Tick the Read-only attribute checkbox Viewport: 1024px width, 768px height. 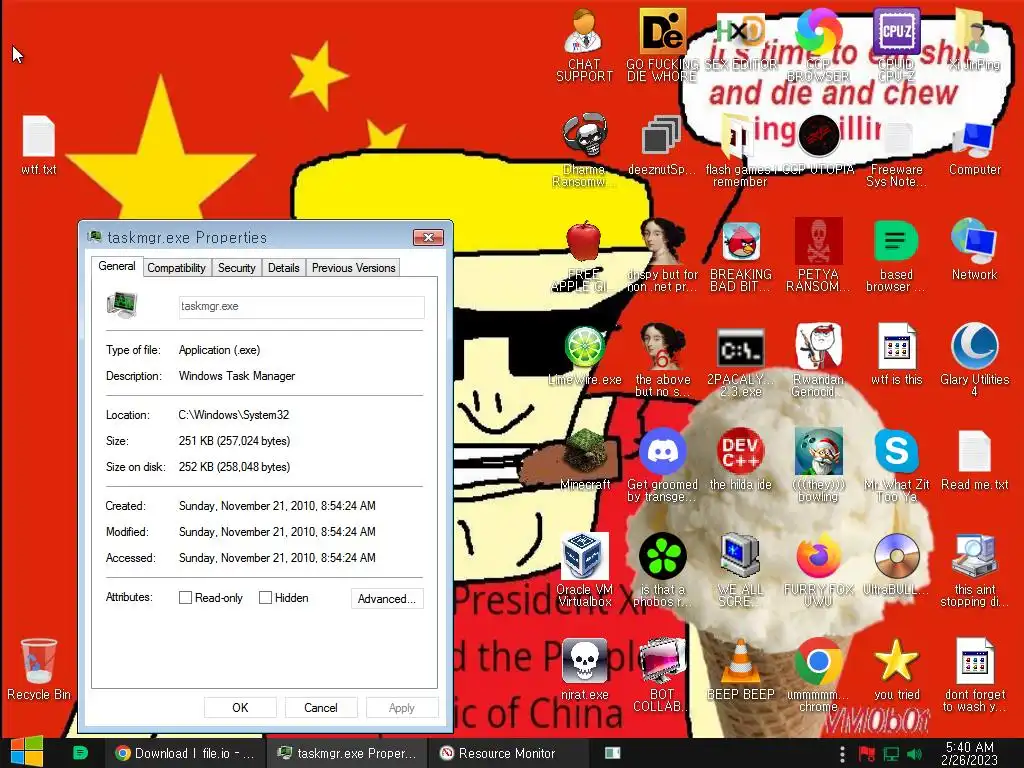pos(185,598)
